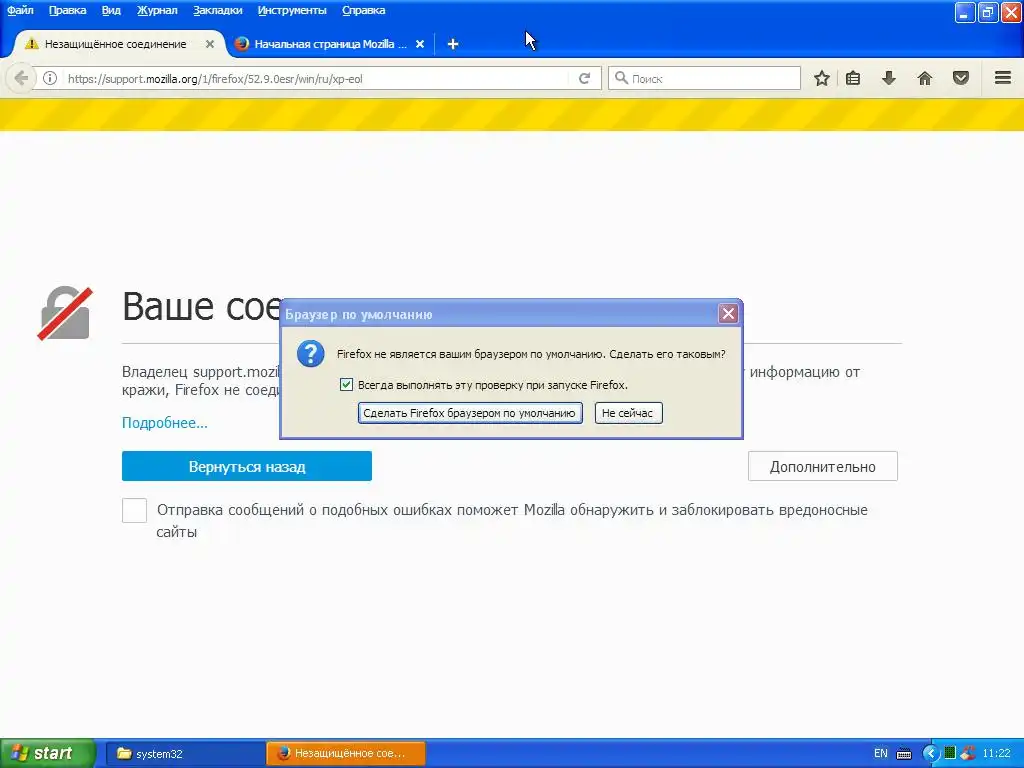Screen dimensions: 1024x768
Task: Open the Справка menu
Action: point(363,10)
